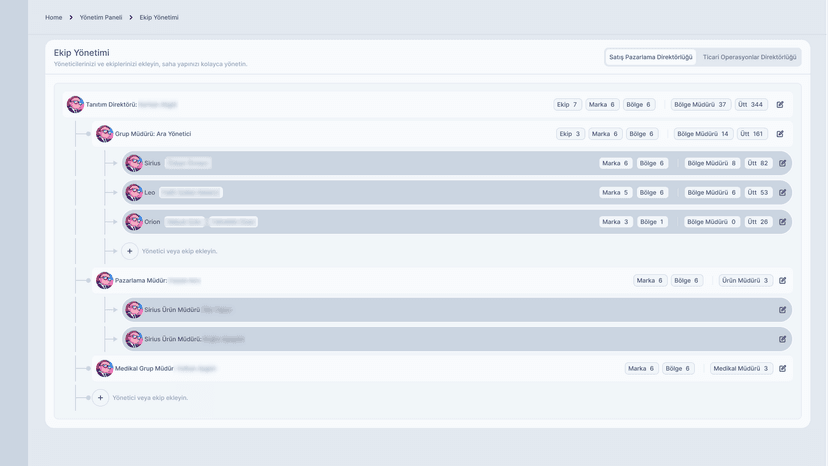The image size is (828, 466).
Task: Click edit icon for Grup Müdürü row
Action: pyautogui.click(x=780, y=134)
